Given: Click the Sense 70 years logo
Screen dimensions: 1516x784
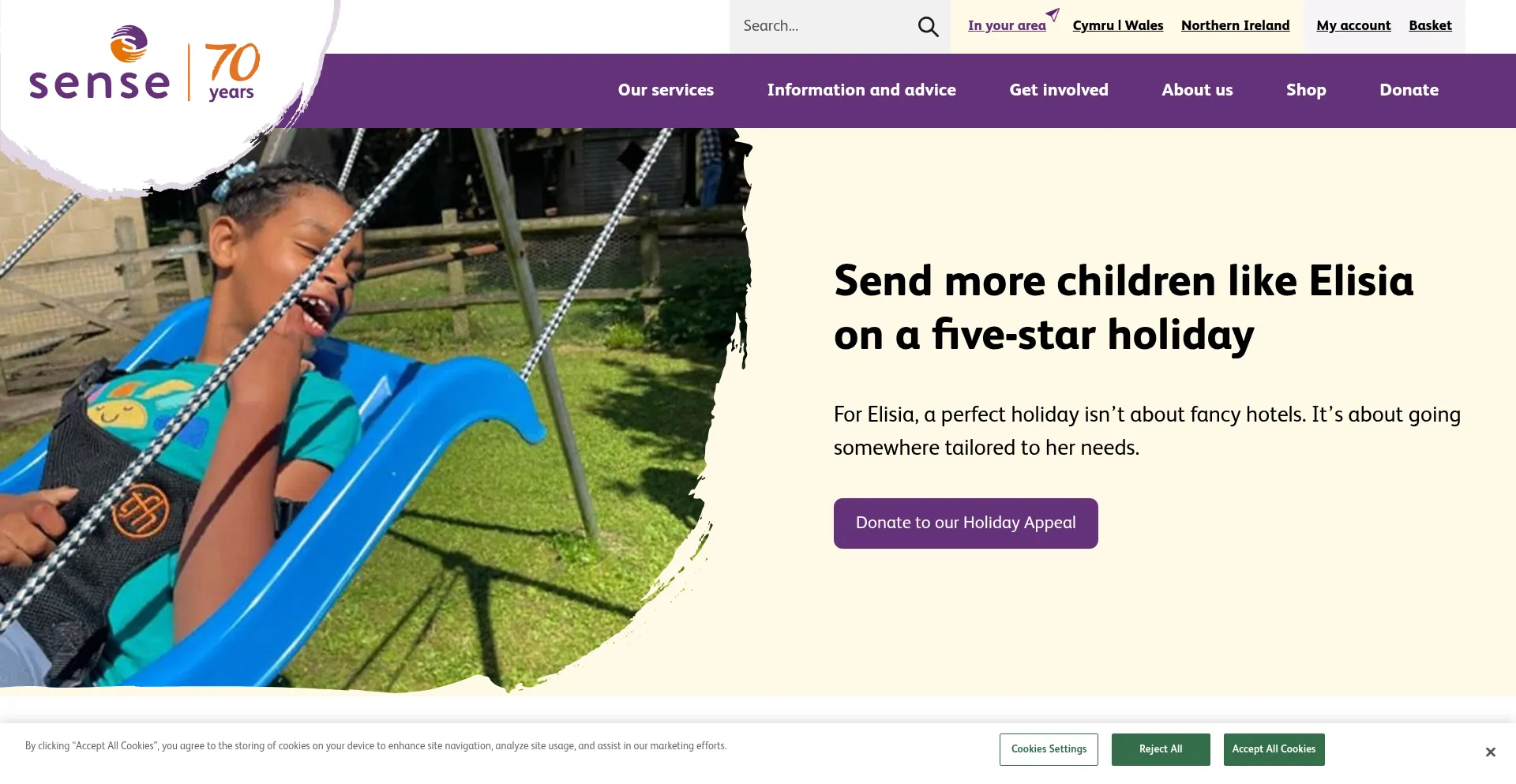Looking at the screenshot, I should tap(144, 64).
